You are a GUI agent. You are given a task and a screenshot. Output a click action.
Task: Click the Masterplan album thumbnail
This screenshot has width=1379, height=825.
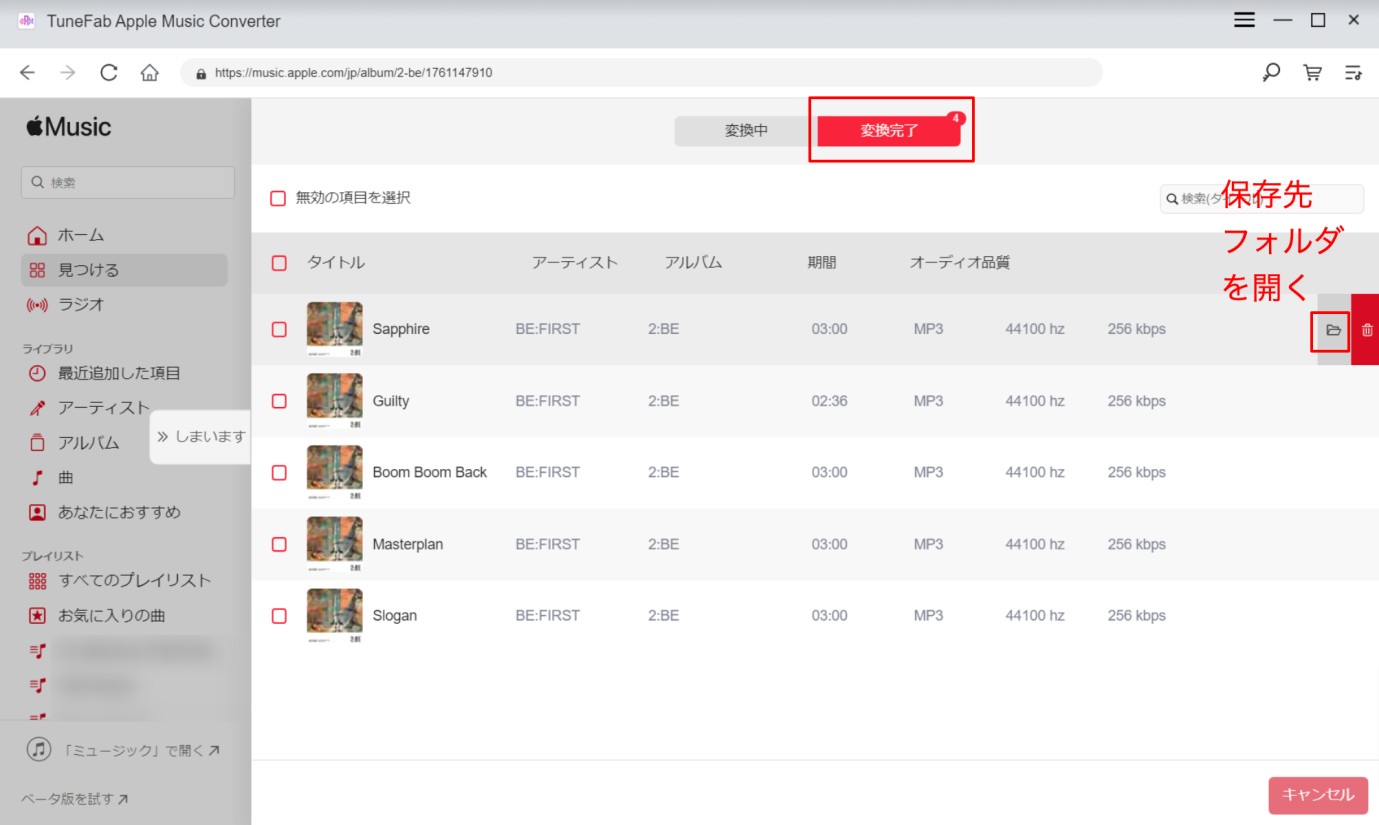pos(335,544)
